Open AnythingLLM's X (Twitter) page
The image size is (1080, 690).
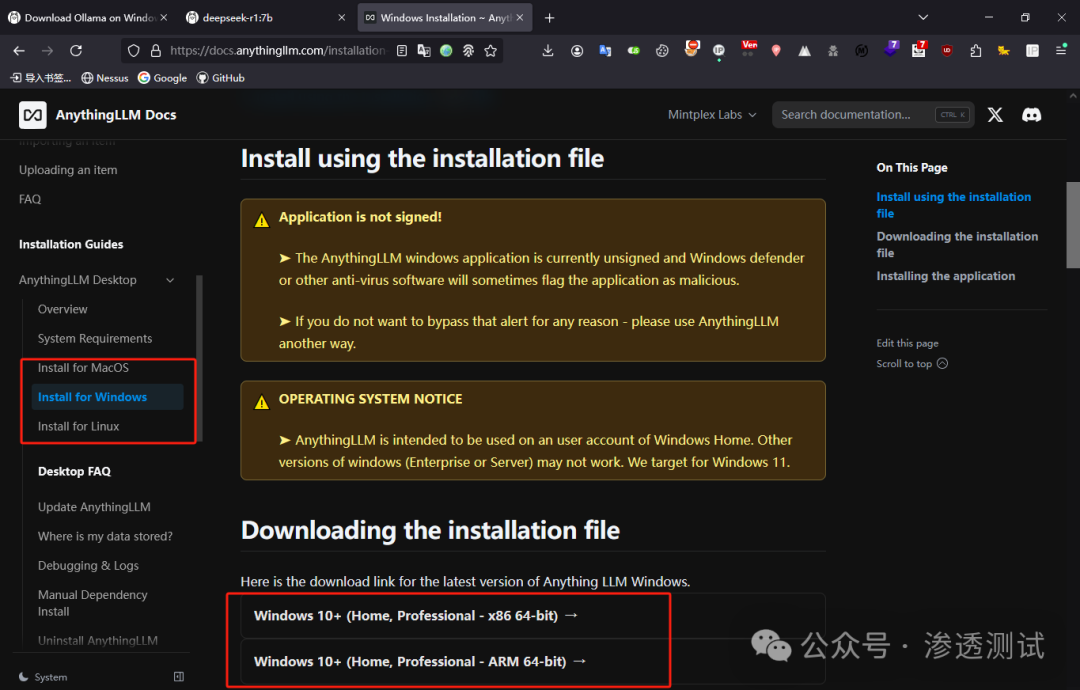[x=995, y=115]
